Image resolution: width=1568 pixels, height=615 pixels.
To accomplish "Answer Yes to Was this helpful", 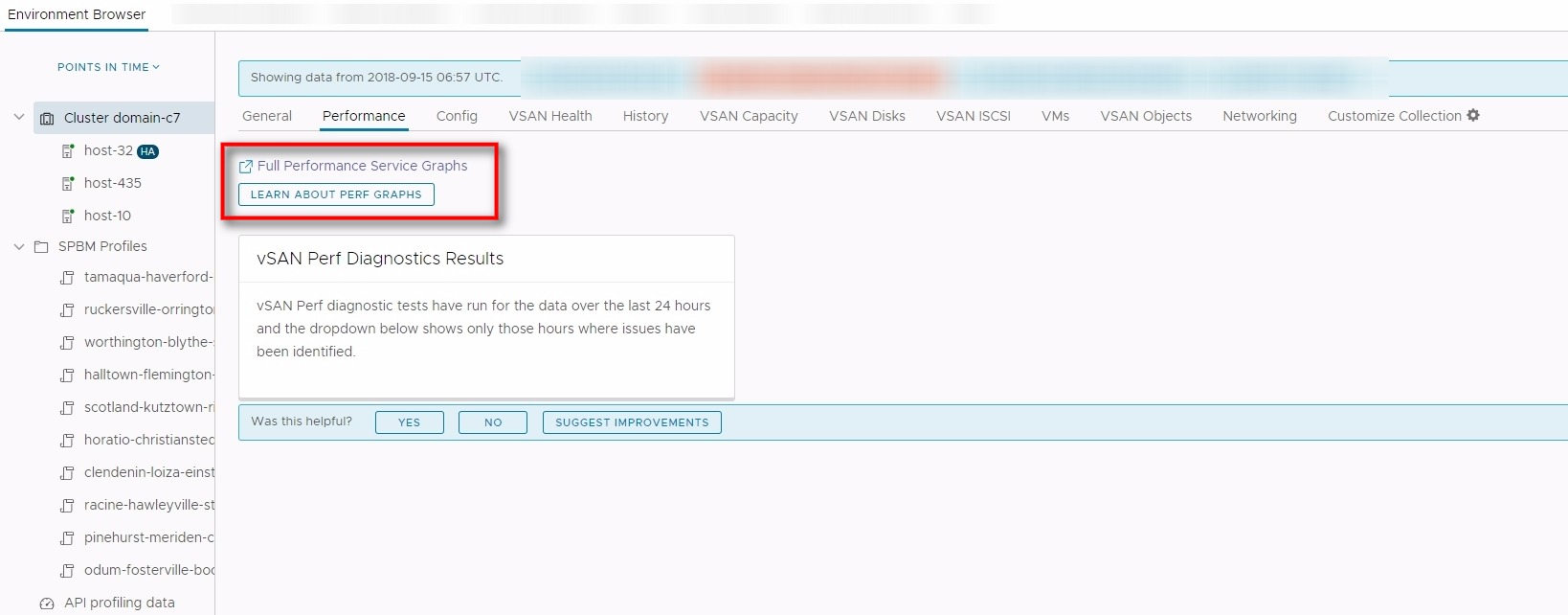I will [x=409, y=422].
